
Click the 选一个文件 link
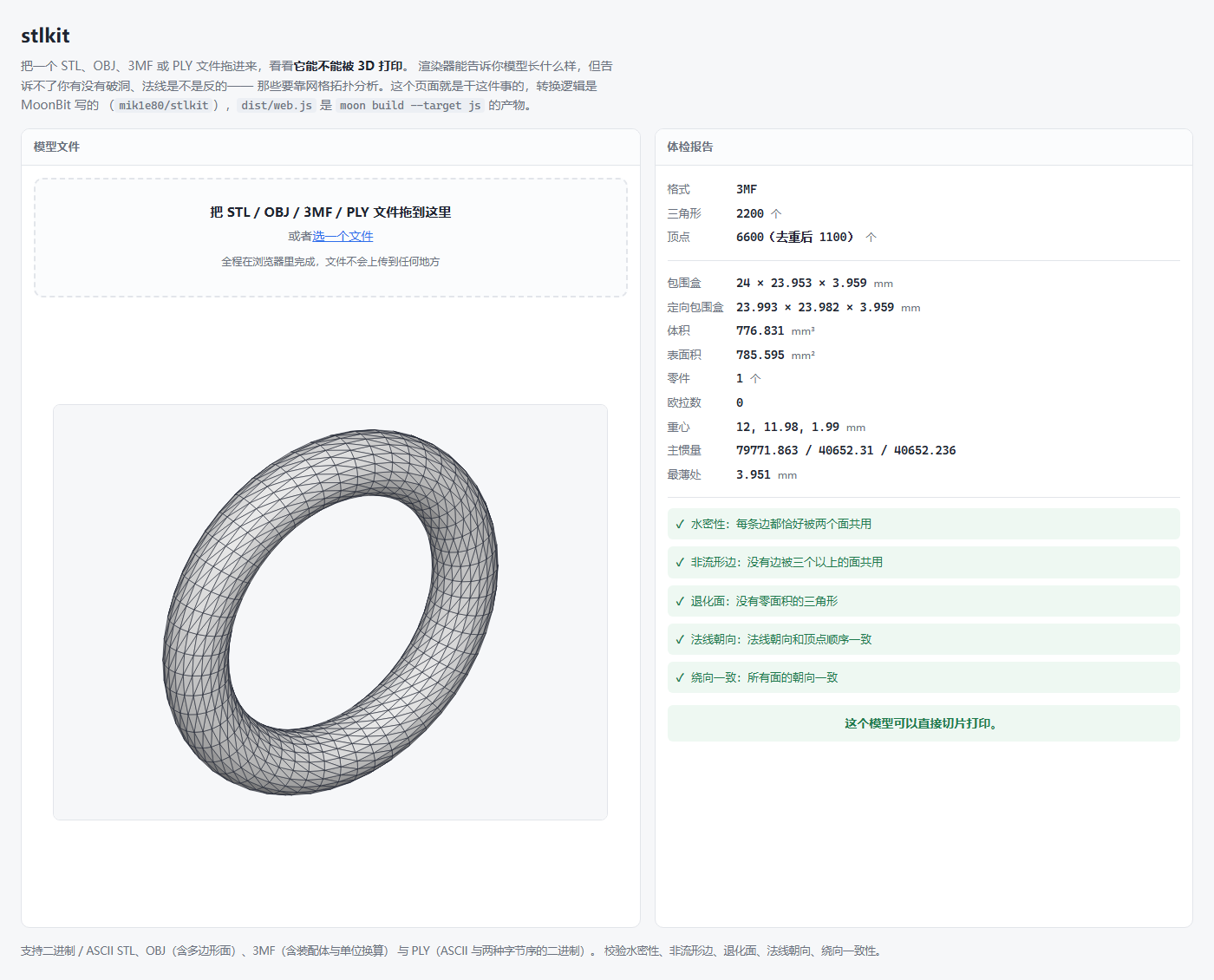click(343, 236)
